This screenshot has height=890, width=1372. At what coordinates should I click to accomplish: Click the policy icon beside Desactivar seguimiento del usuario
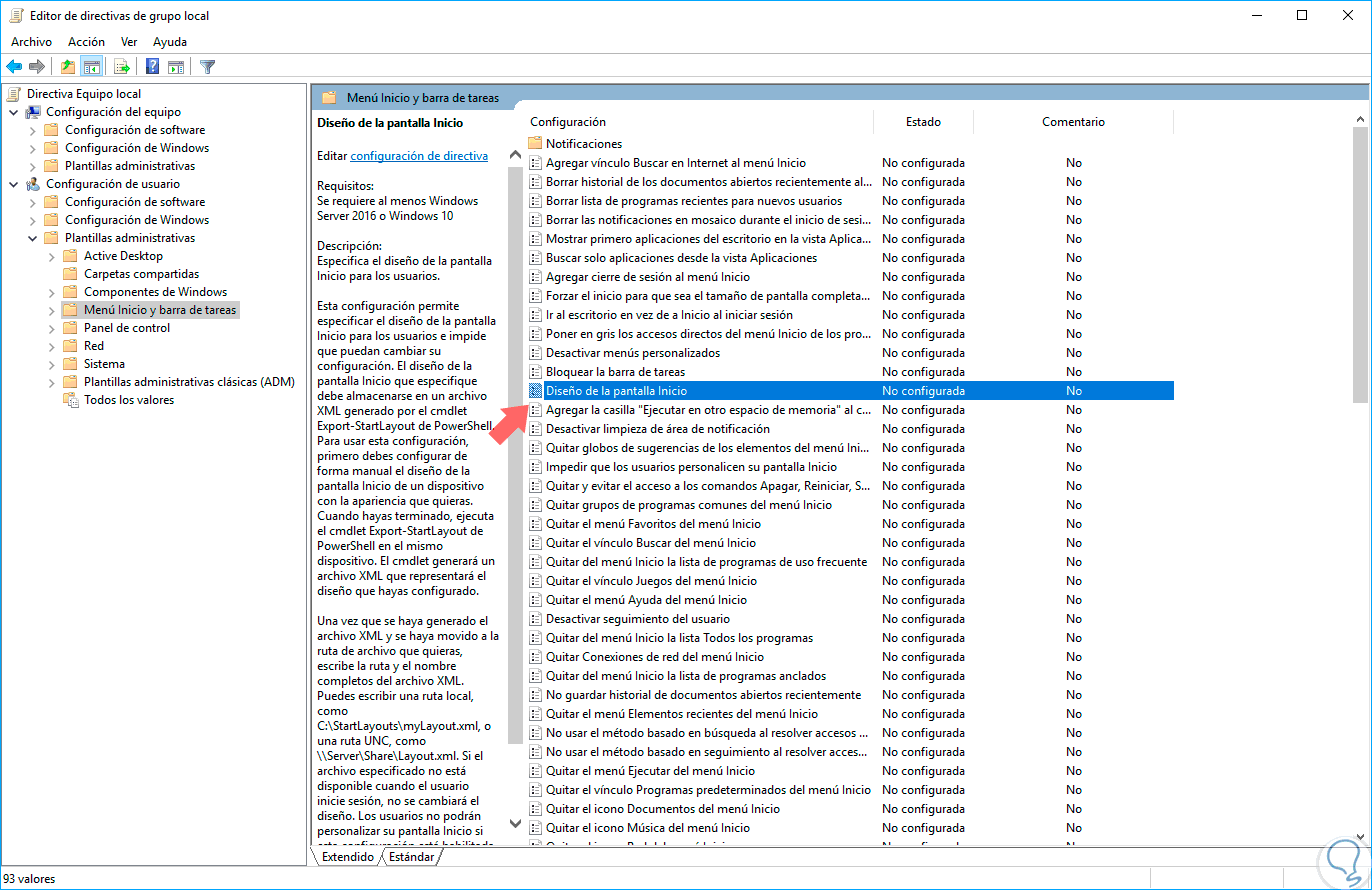[535, 619]
